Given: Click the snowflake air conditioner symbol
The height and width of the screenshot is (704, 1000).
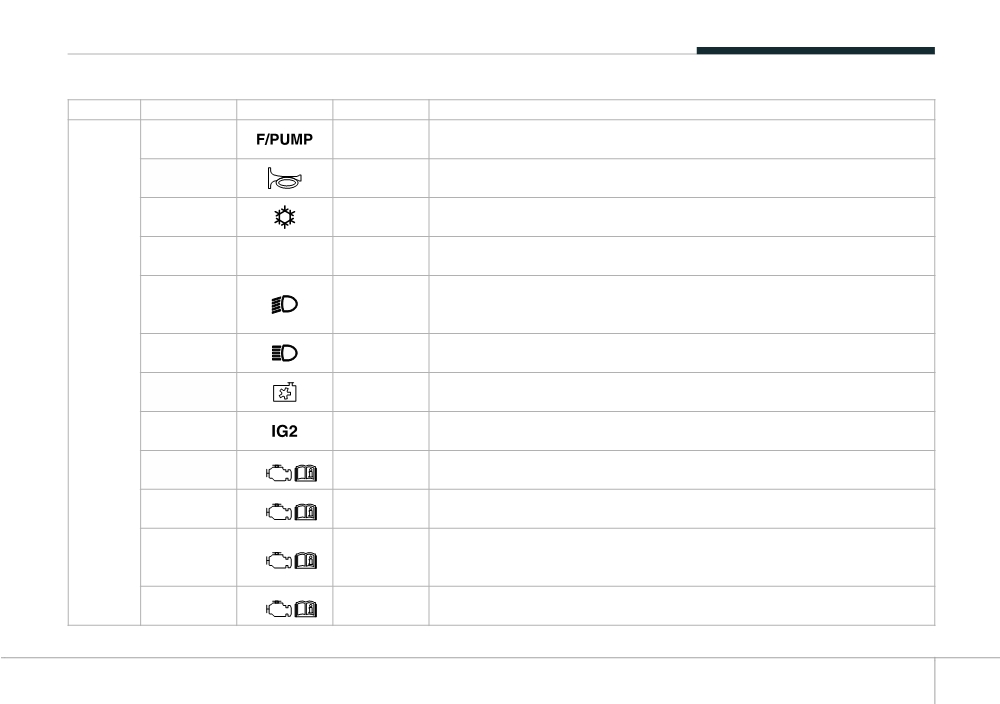Looking at the screenshot, I should tap(284, 217).
